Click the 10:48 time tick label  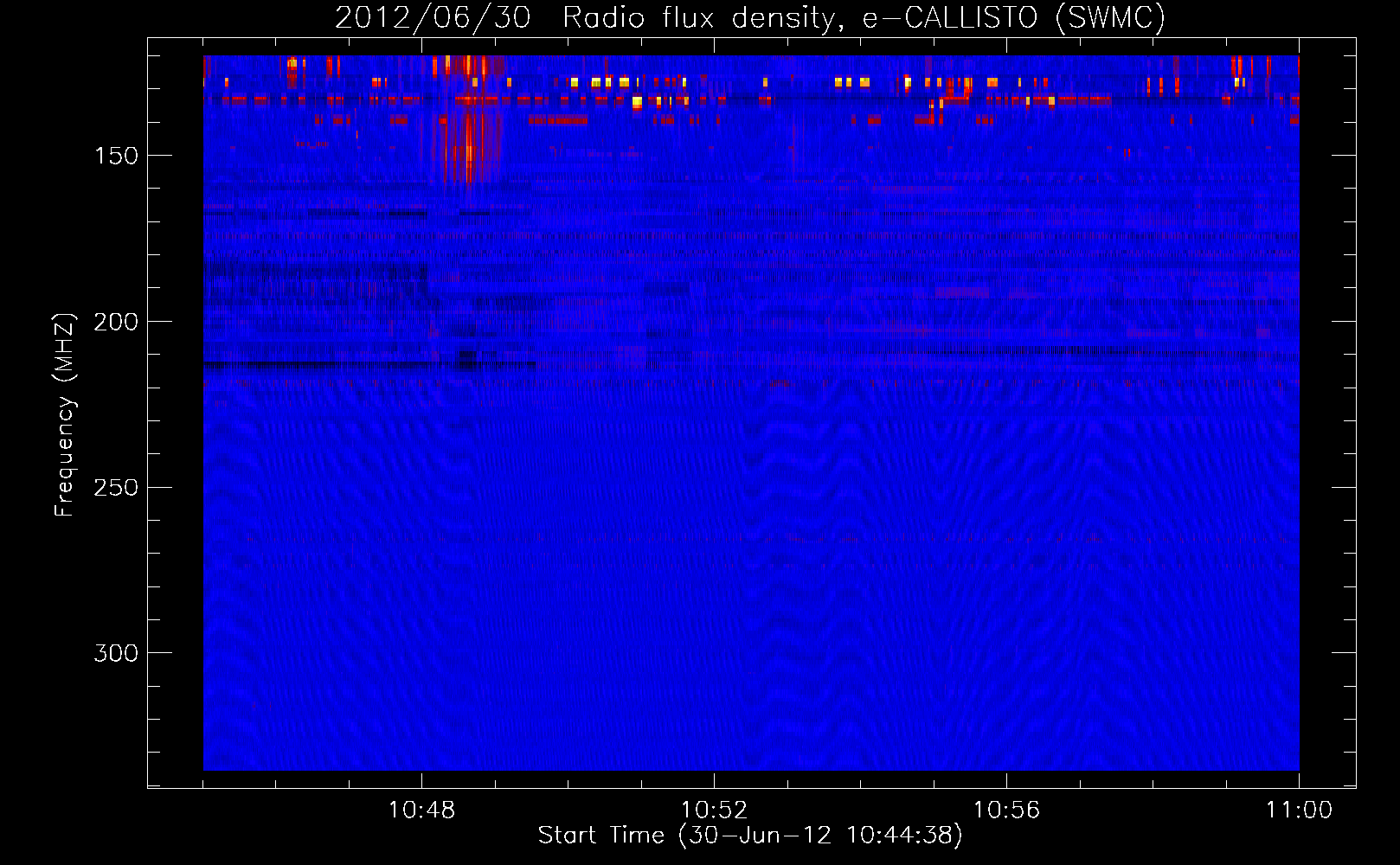[421, 811]
